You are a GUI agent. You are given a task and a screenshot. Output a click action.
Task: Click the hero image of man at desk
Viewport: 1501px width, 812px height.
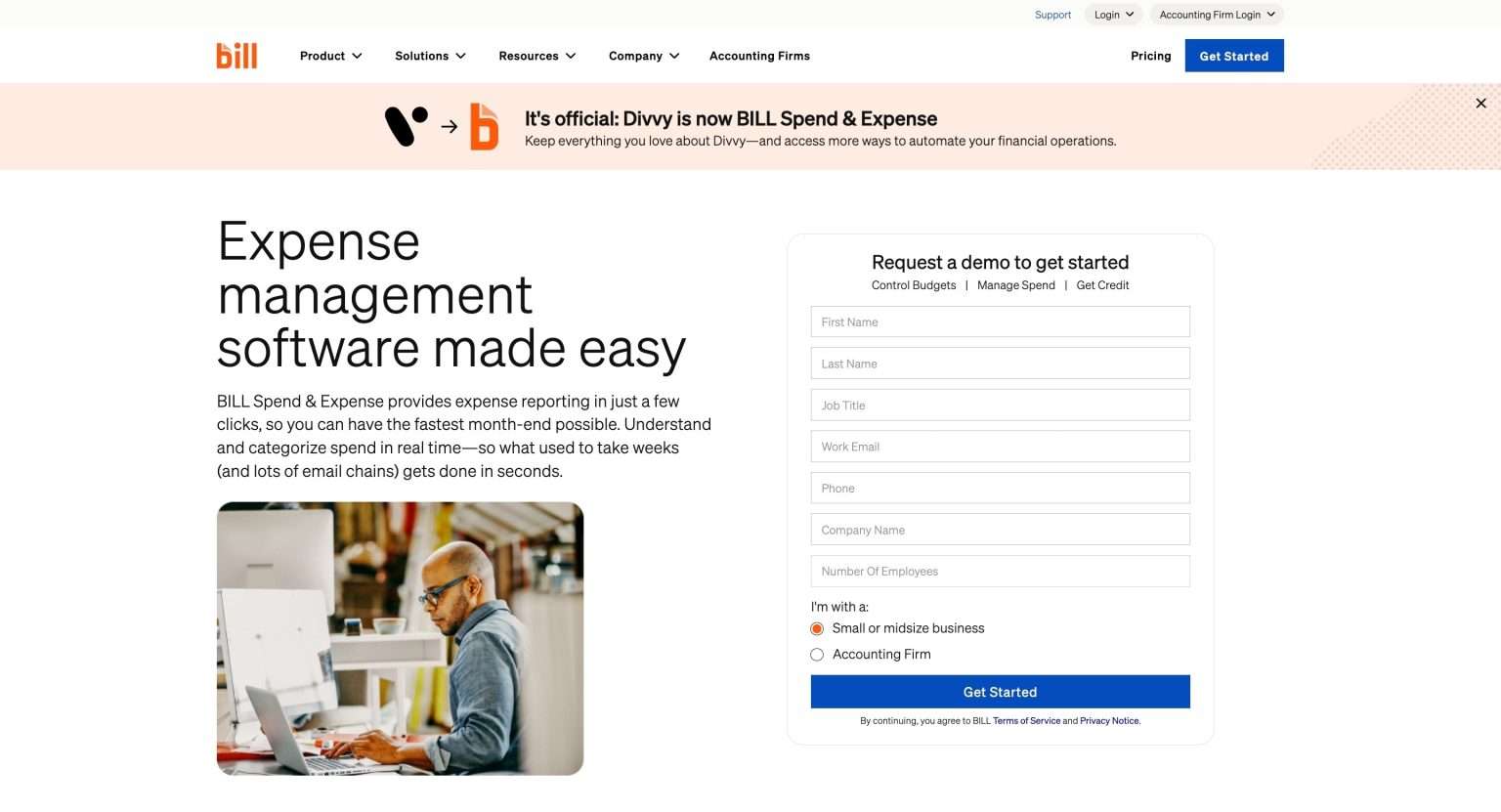pyautogui.click(x=400, y=638)
